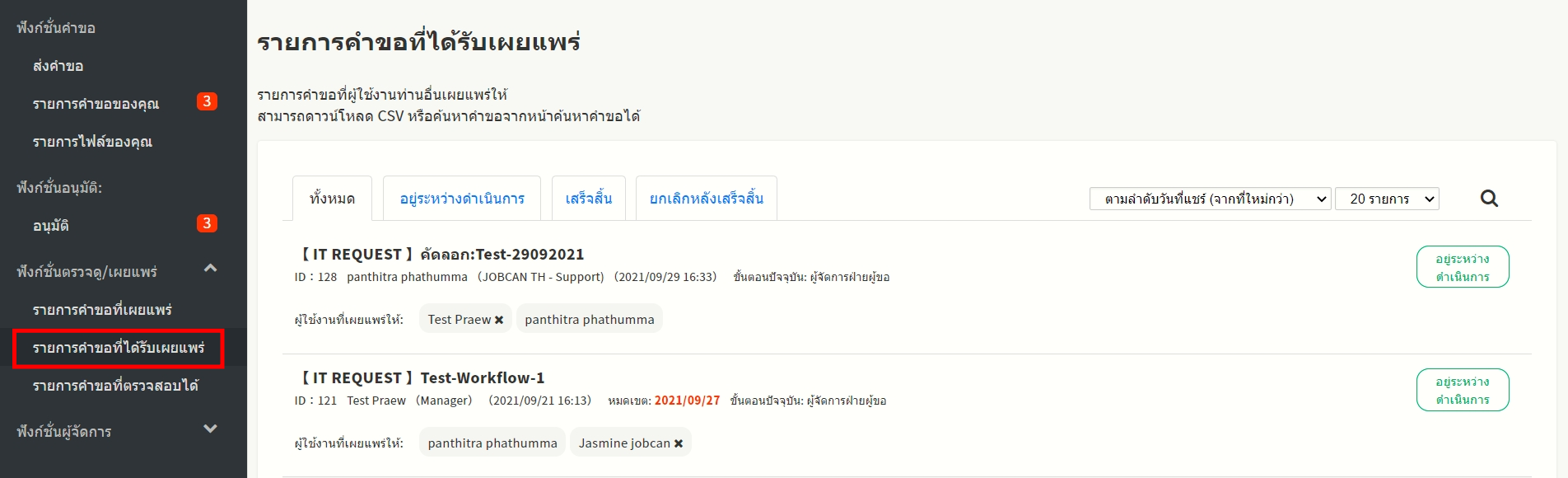Switch to the ทั้งหมด tab
The width and height of the screenshot is (1568, 478).
click(x=332, y=199)
